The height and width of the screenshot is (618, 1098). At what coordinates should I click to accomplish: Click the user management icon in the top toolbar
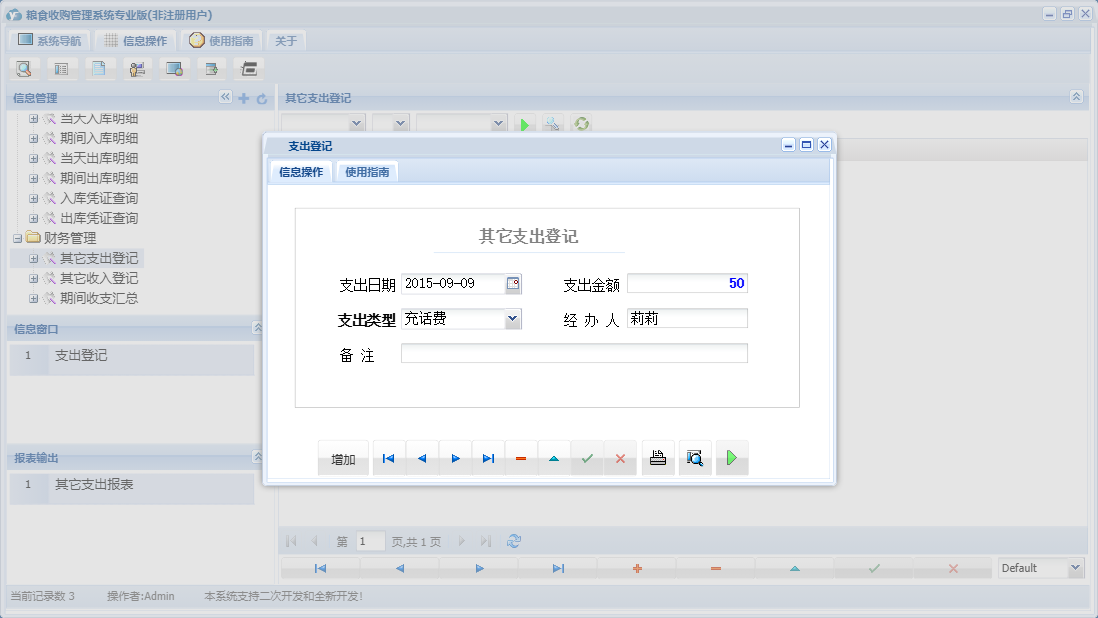(x=137, y=68)
